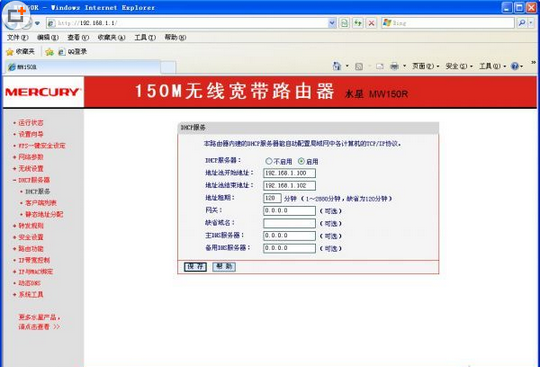The width and height of the screenshot is (541, 367).
Task: Click the 收藏夹 favorites star button
Action: click(21, 52)
